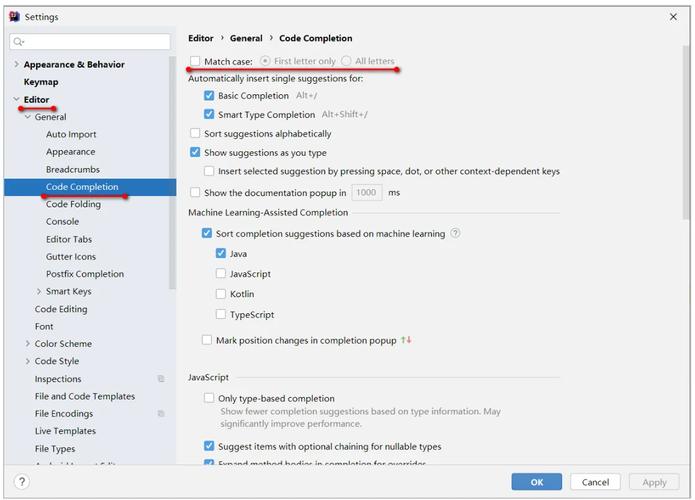This screenshot has height=500, width=695.
Task: Expand the Smart Keys tree node
Action: 39,291
